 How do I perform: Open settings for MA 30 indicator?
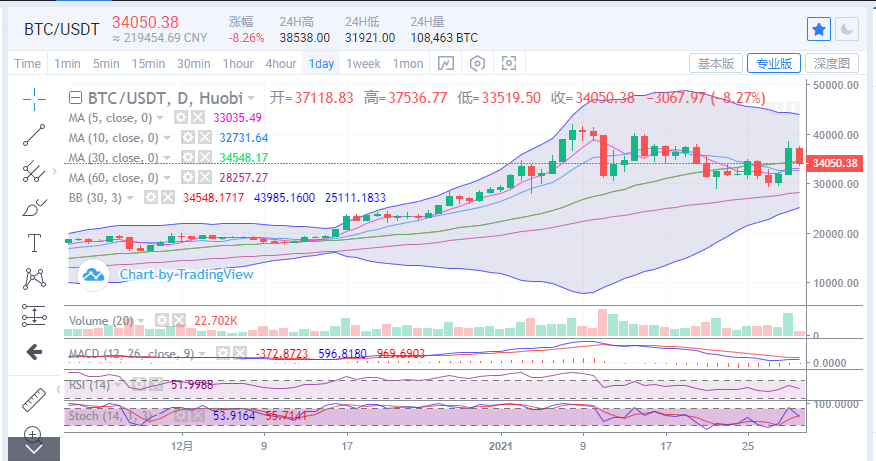[188, 158]
